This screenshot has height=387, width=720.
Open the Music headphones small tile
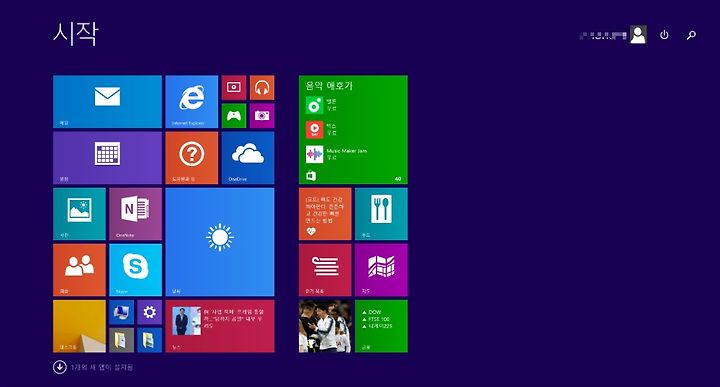click(262, 88)
